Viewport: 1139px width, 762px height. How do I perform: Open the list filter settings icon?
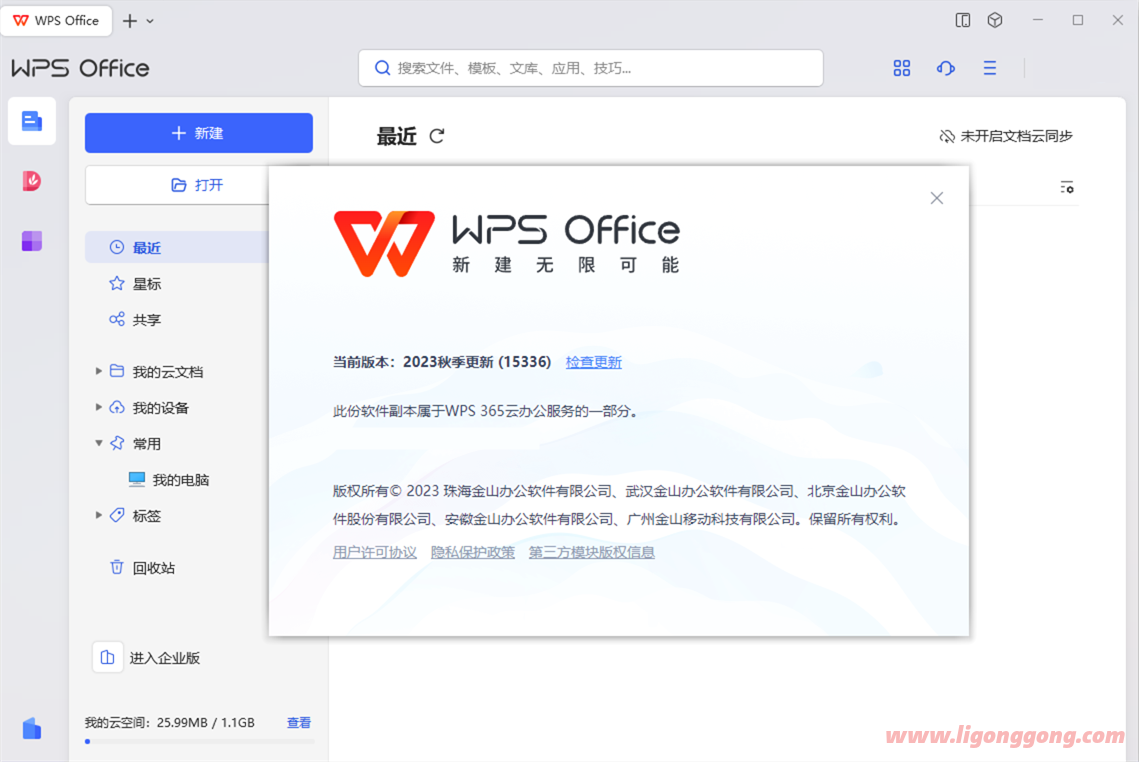pyautogui.click(x=1066, y=187)
